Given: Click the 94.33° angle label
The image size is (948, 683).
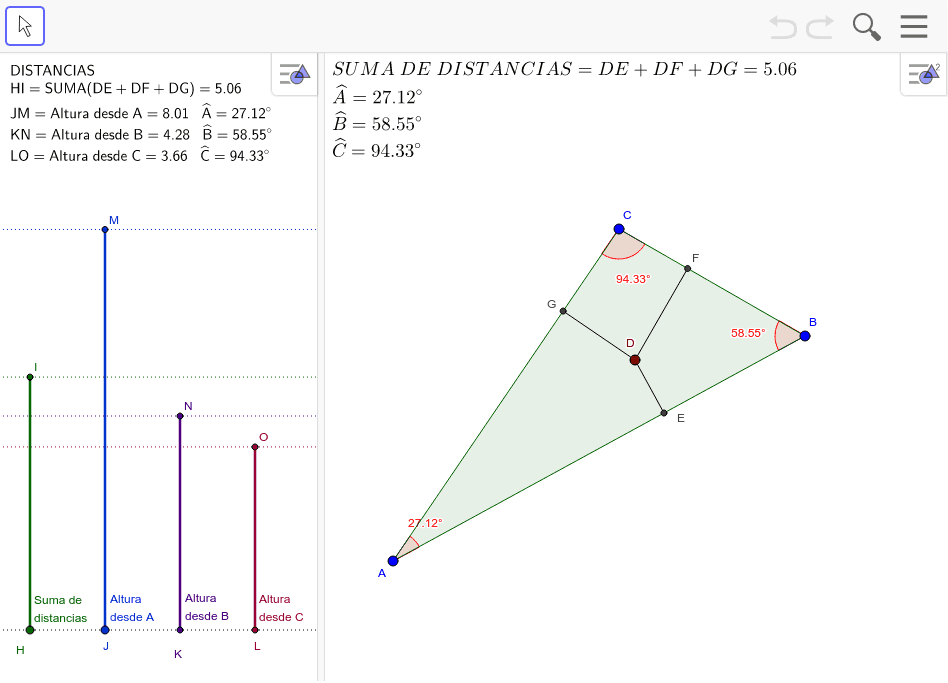Looking at the screenshot, I should [633, 279].
